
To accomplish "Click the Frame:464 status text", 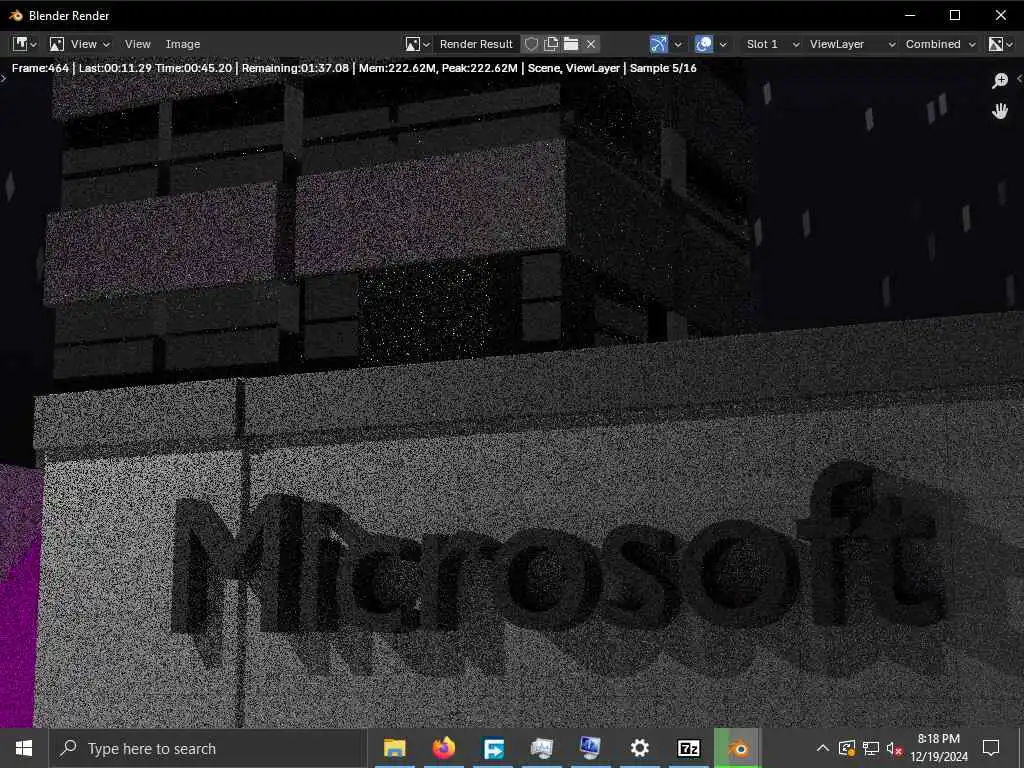I will (x=40, y=68).
